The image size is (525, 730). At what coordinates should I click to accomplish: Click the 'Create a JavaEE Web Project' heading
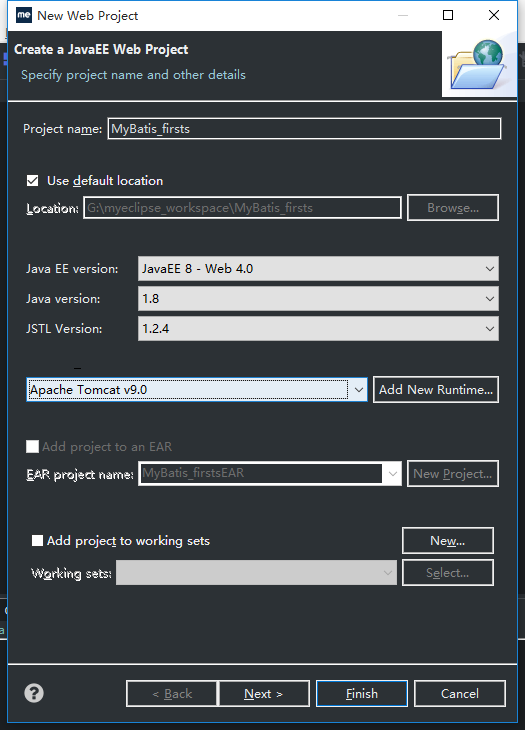101,49
